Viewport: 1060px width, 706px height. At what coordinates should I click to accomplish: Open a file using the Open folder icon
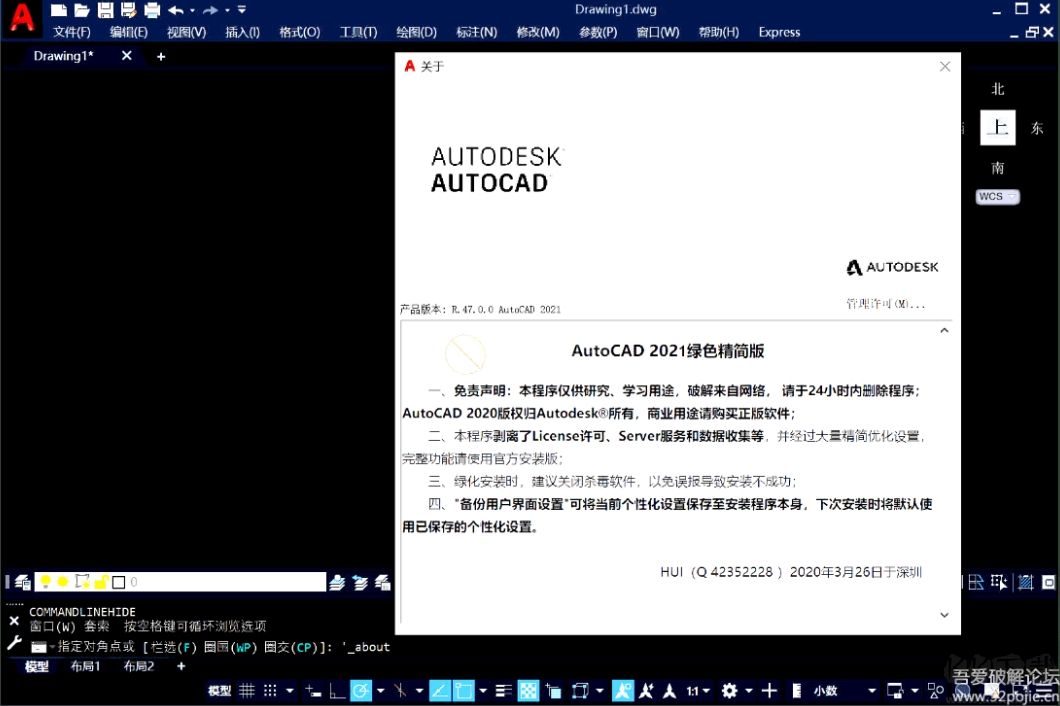pyautogui.click(x=80, y=10)
